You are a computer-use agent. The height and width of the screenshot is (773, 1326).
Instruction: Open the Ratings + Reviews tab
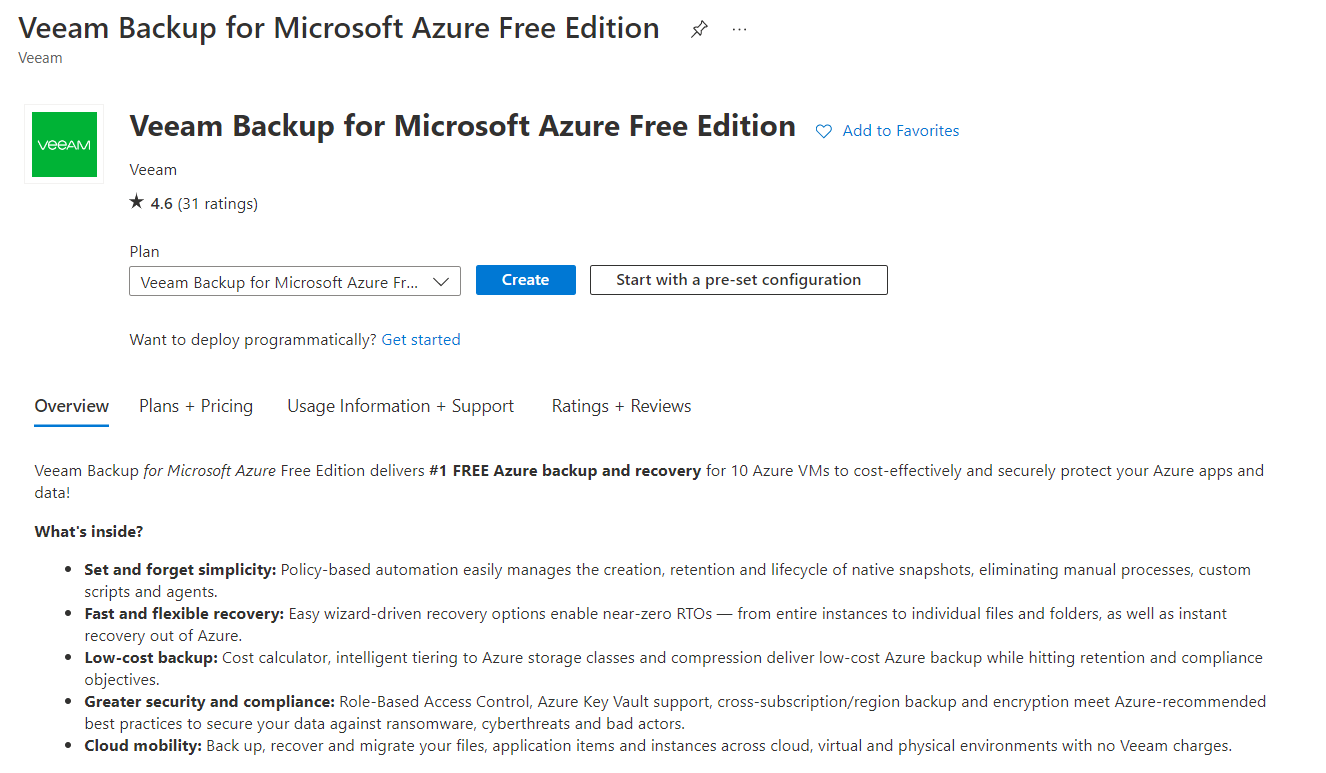click(621, 406)
